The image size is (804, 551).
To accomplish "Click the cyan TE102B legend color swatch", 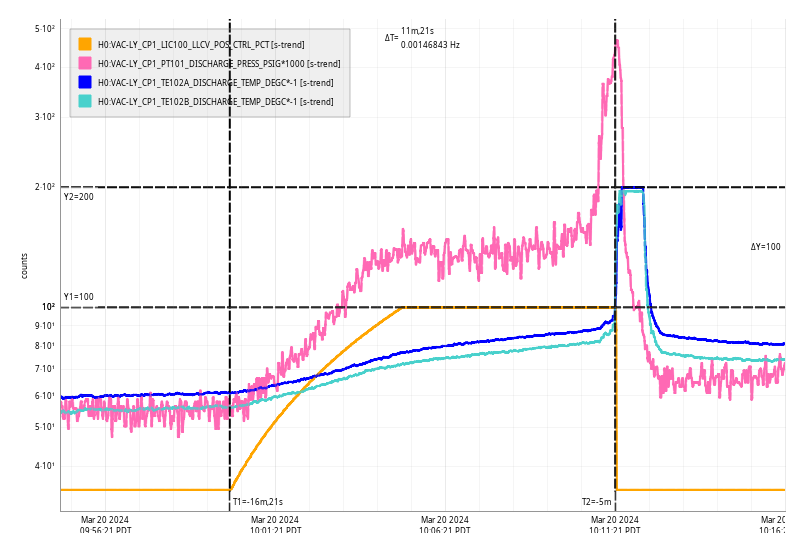I will pyautogui.click(x=85, y=101).
